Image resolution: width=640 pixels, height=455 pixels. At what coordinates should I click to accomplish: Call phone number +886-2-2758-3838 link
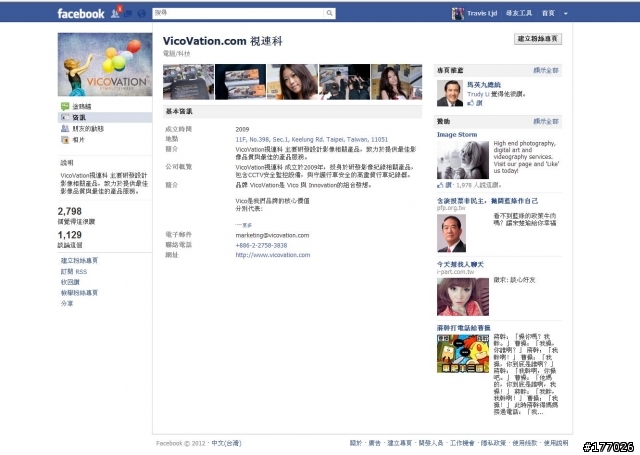click(261, 245)
